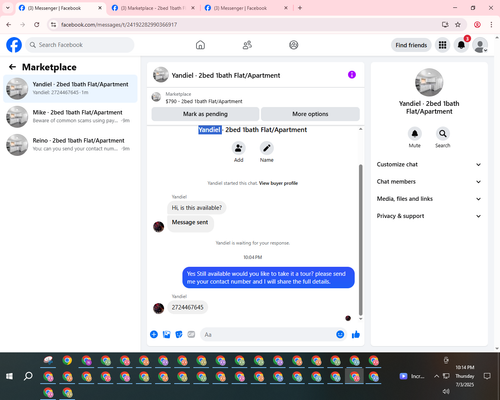
Task: Attach a file with the photo icon
Action: click(166, 334)
